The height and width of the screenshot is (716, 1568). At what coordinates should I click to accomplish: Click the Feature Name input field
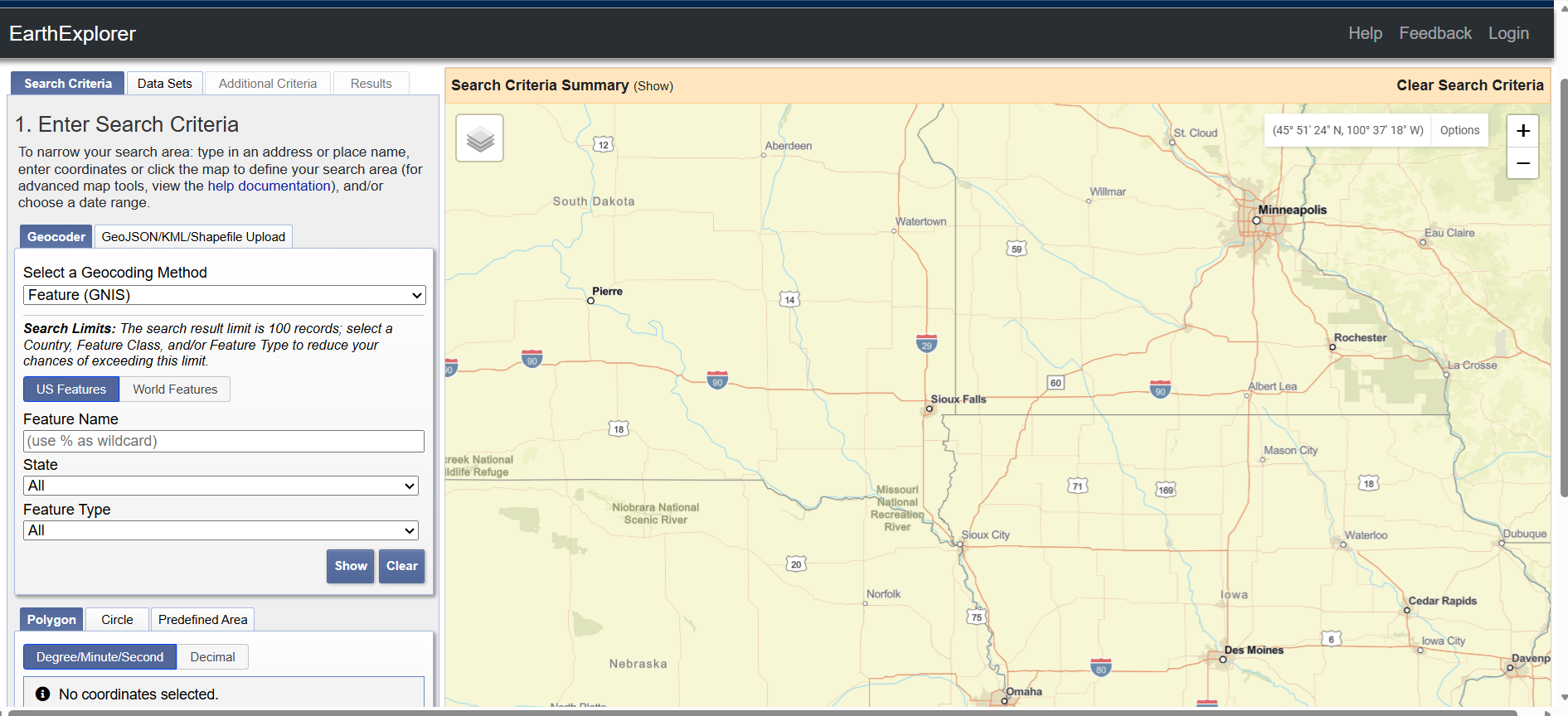(x=224, y=441)
